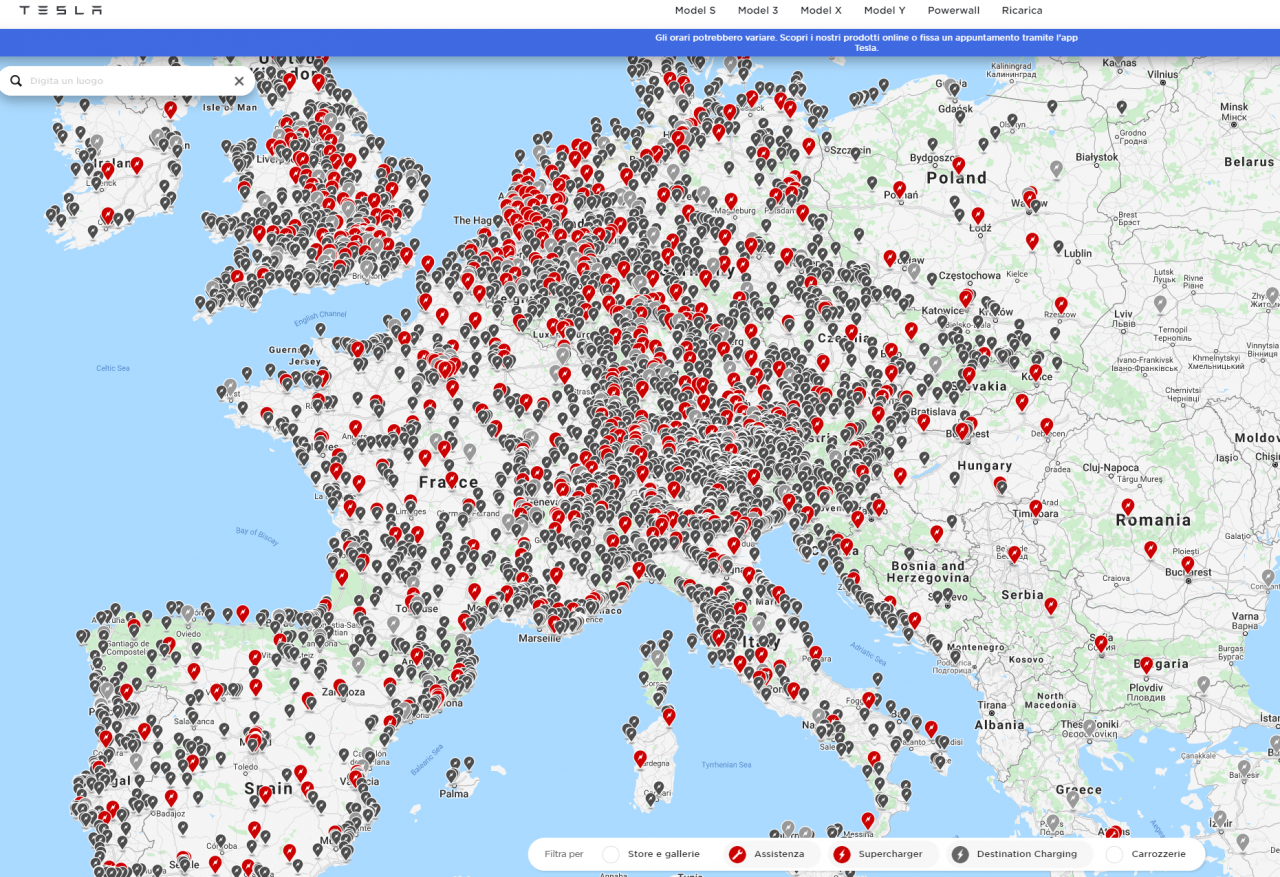Click the Tyrrhenian Sea label
The width and height of the screenshot is (1280, 877).
[726, 765]
